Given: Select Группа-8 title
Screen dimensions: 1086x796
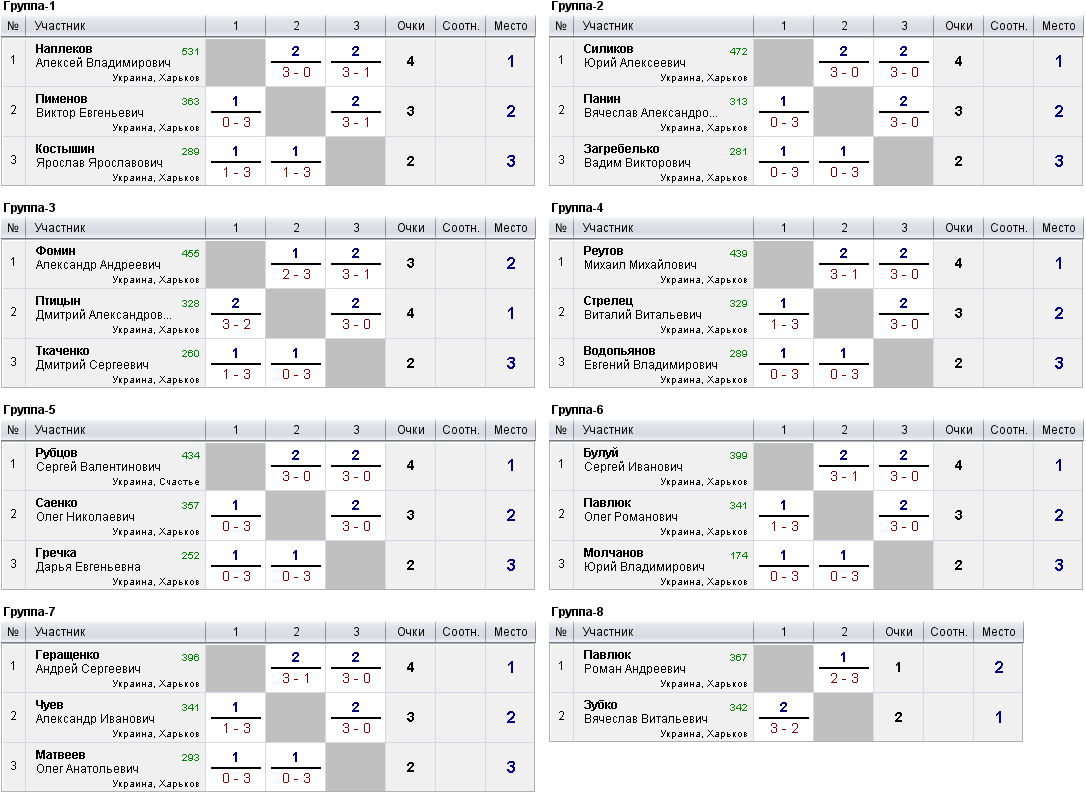Looking at the screenshot, I should 577,612.
